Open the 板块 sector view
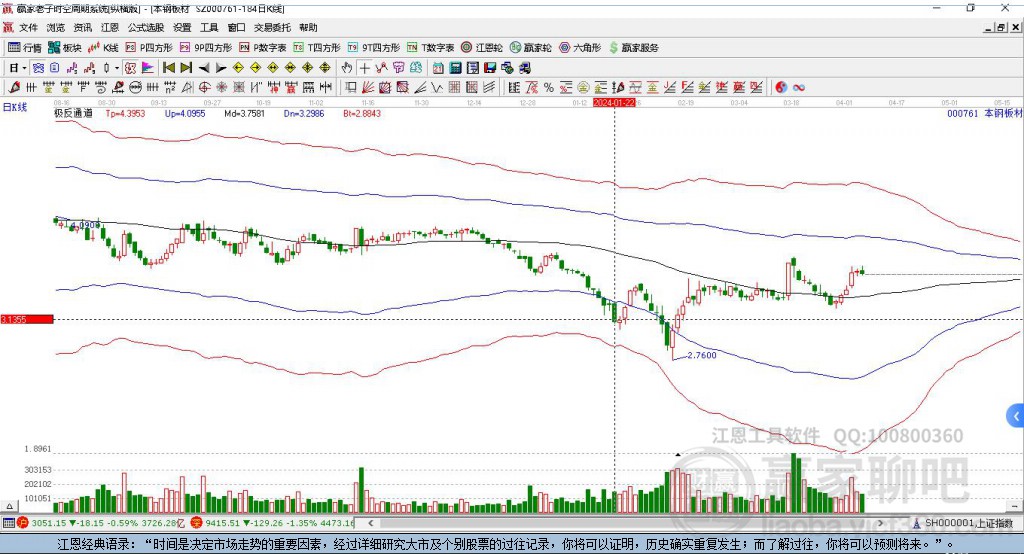This screenshot has height=554, width=1024. [x=65, y=48]
